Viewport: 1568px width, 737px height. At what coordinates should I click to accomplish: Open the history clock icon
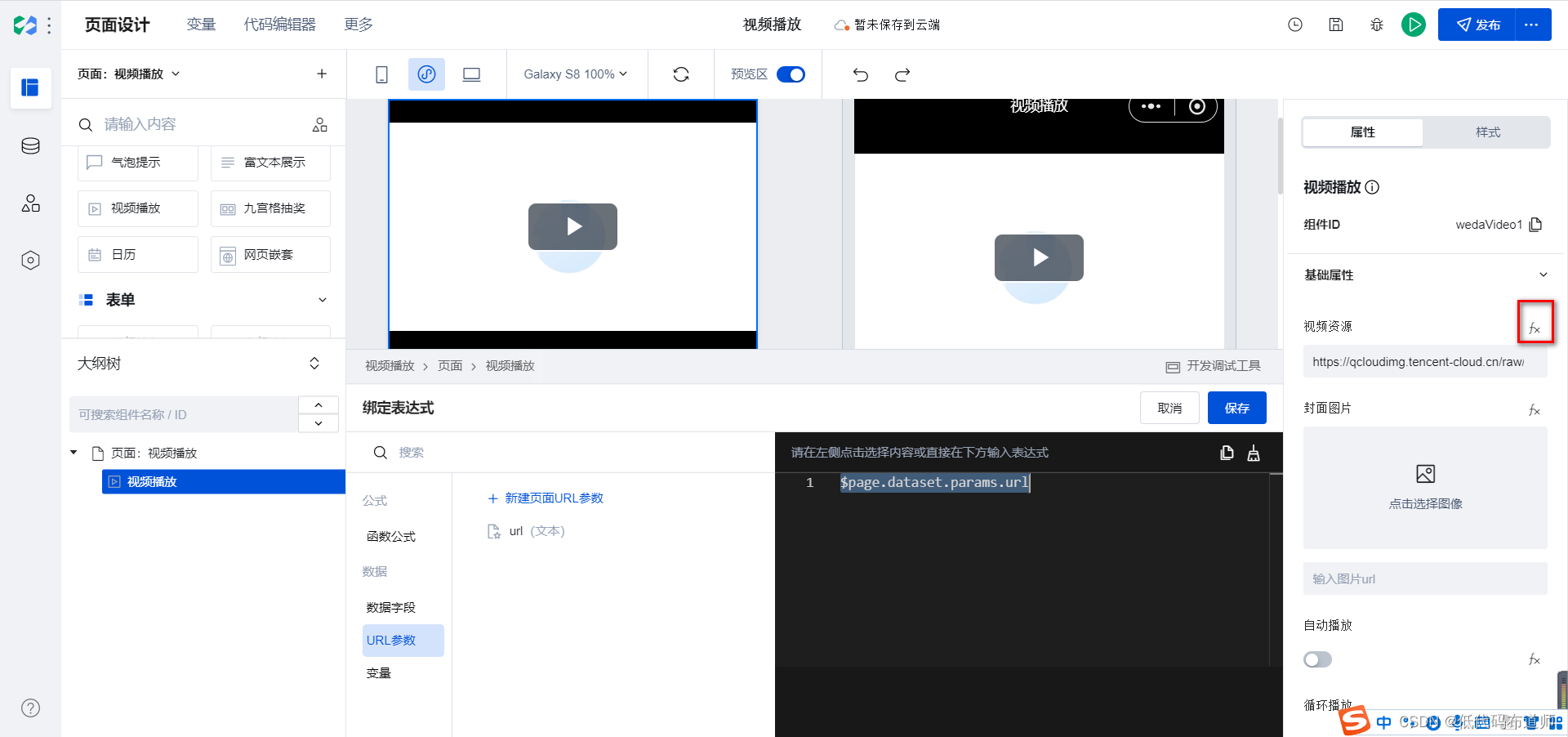pyautogui.click(x=1295, y=25)
